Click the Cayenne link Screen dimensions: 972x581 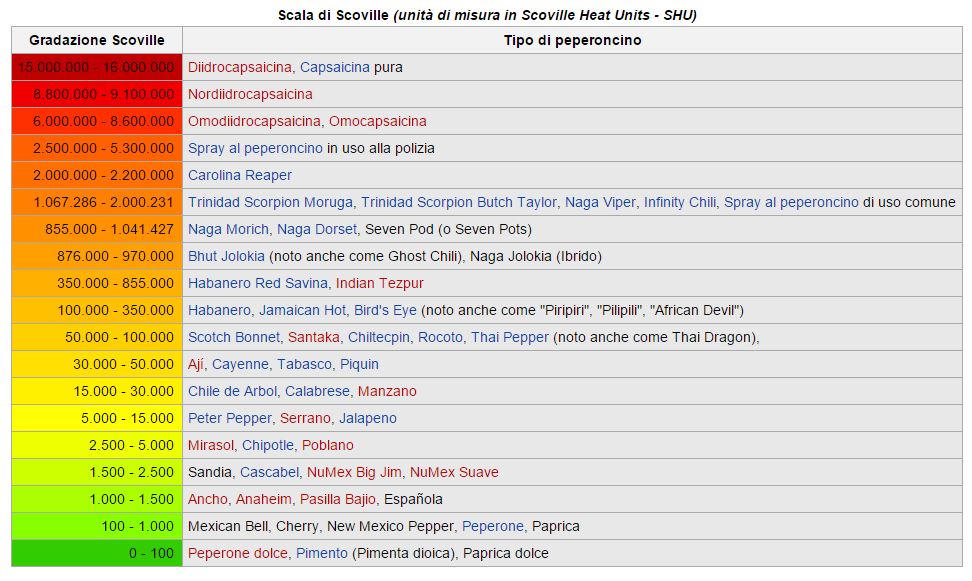pos(240,364)
